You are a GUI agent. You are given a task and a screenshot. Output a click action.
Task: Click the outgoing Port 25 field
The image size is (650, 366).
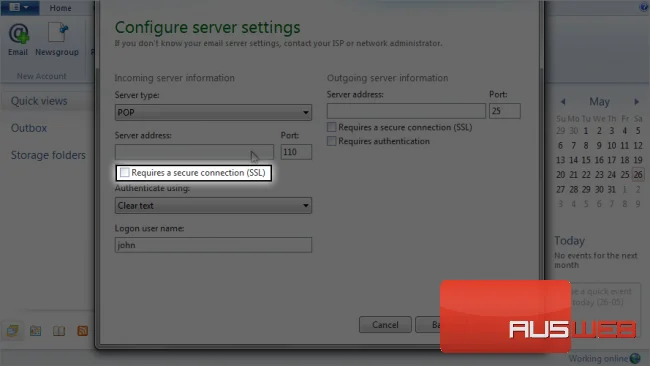(504, 111)
